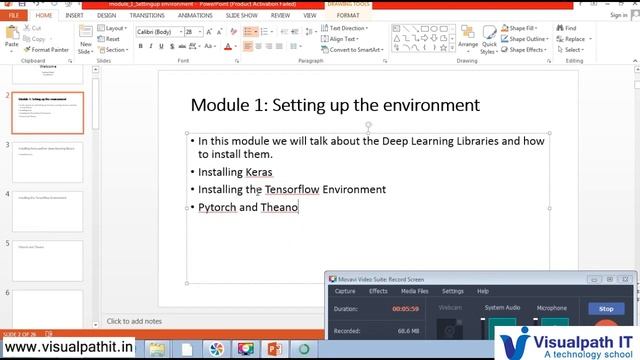Toggle bulleted list
640x360 pixels.
pyautogui.click(x=248, y=32)
